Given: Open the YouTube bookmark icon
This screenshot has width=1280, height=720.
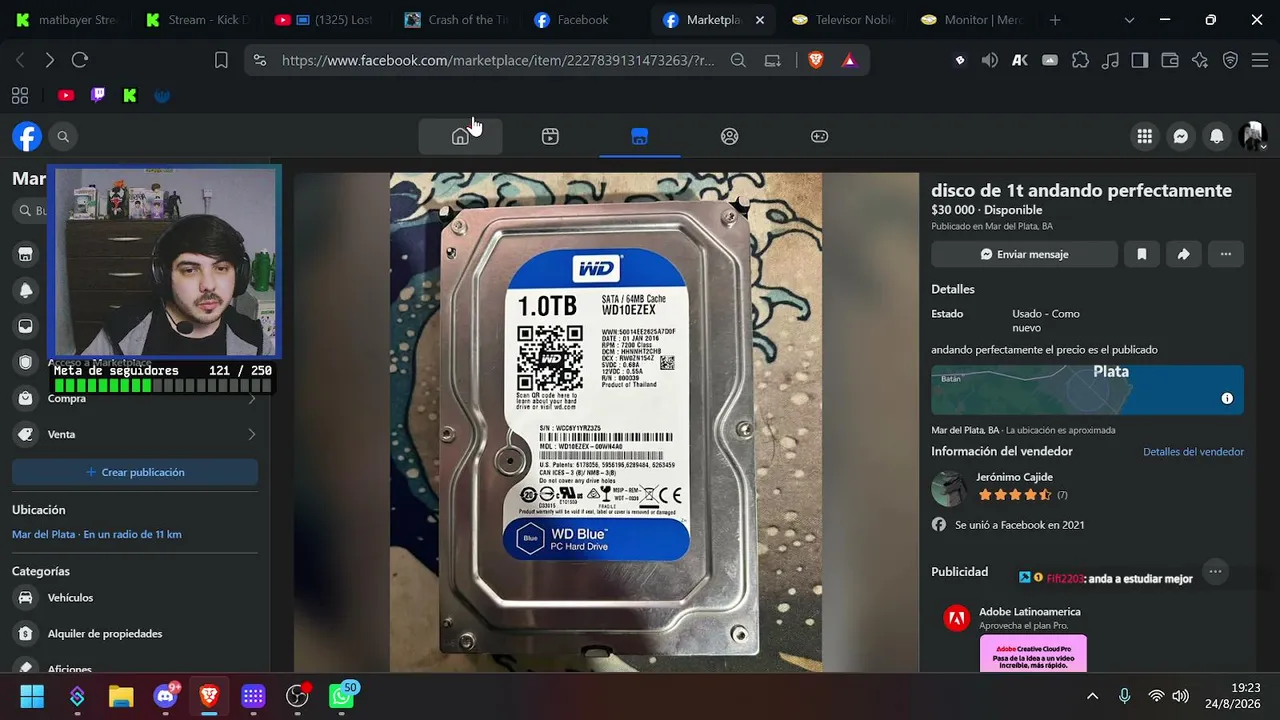Looking at the screenshot, I should [66, 96].
